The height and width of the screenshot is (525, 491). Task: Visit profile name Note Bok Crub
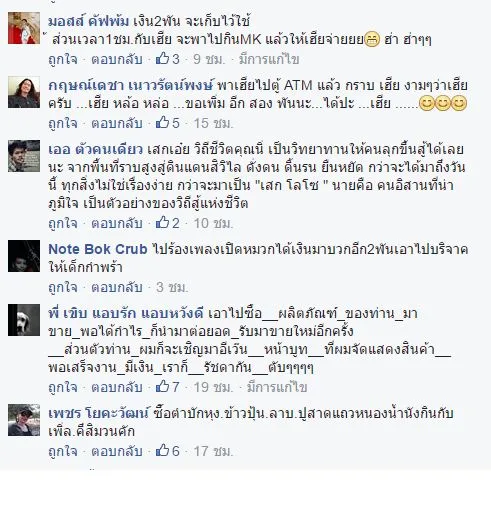point(98,249)
